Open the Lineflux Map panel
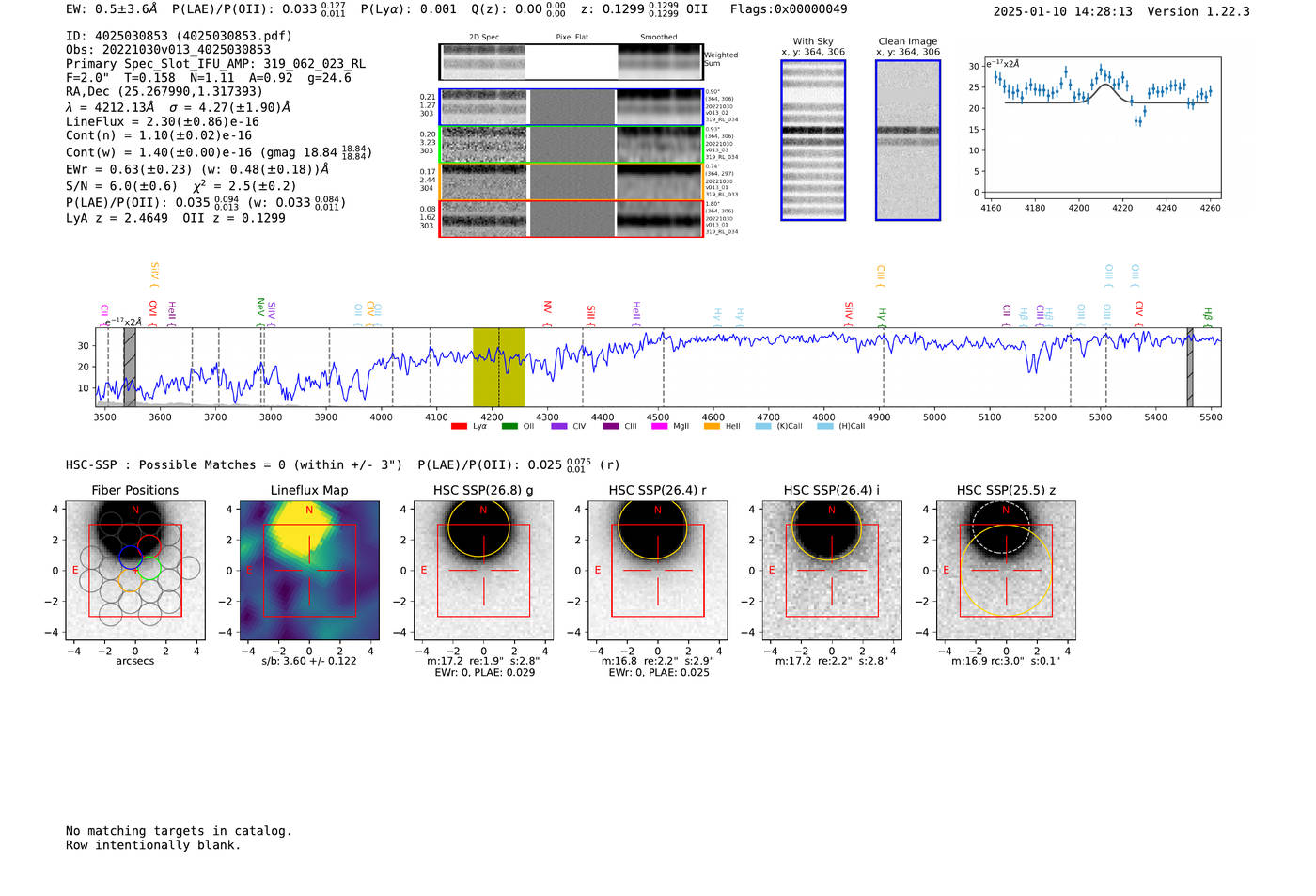1316x896 pixels. (309, 571)
